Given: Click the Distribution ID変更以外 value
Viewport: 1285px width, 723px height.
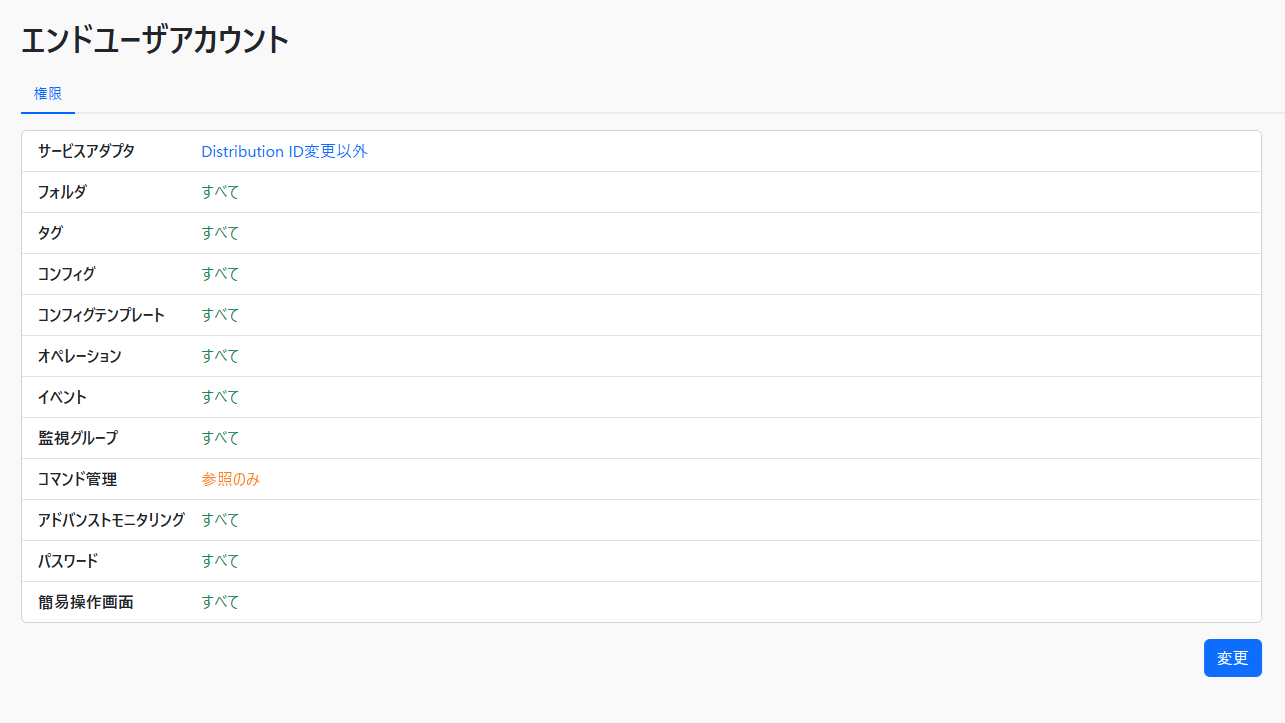Looking at the screenshot, I should pyautogui.click(x=284, y=152).
